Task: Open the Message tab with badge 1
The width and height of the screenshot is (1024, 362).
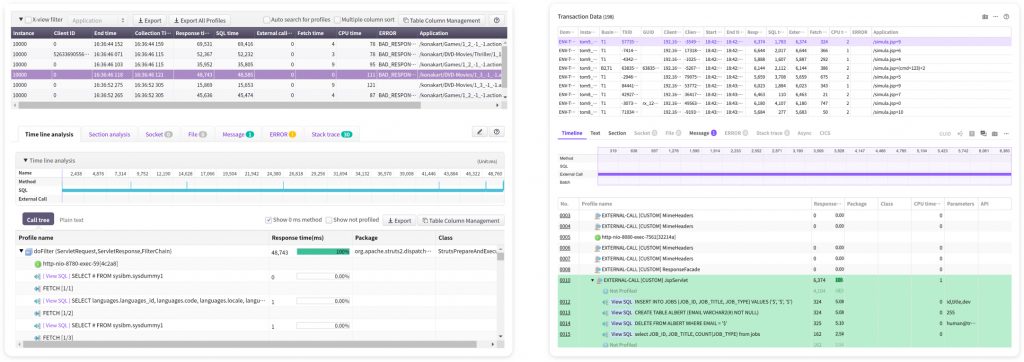Action: (238, 135)
